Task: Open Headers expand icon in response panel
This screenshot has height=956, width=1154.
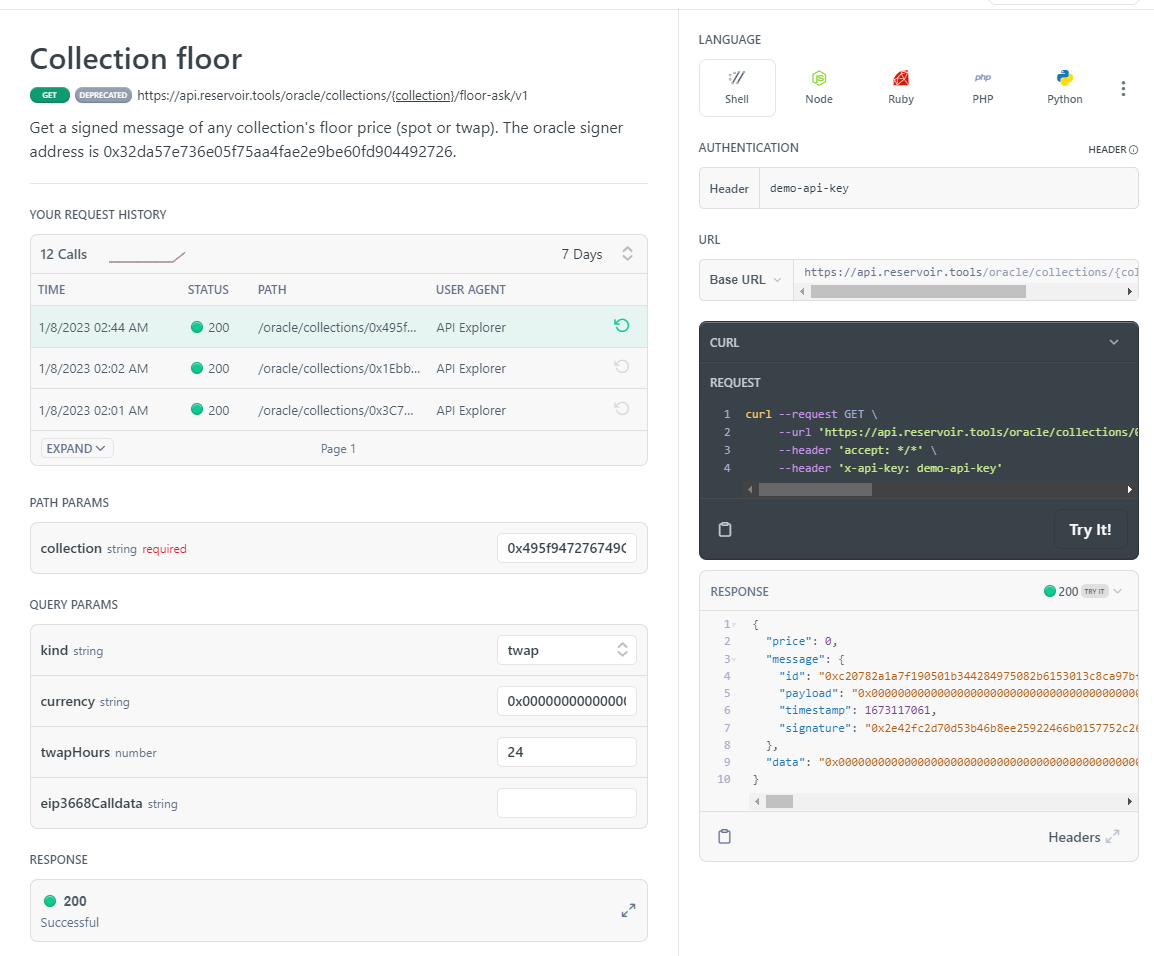Action: pyautogui.click(x=1110, y=837)
